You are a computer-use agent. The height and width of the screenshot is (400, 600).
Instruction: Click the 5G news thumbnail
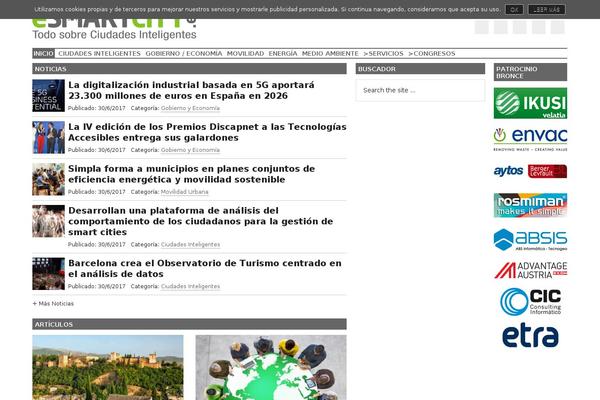click(x=49, y=96)
